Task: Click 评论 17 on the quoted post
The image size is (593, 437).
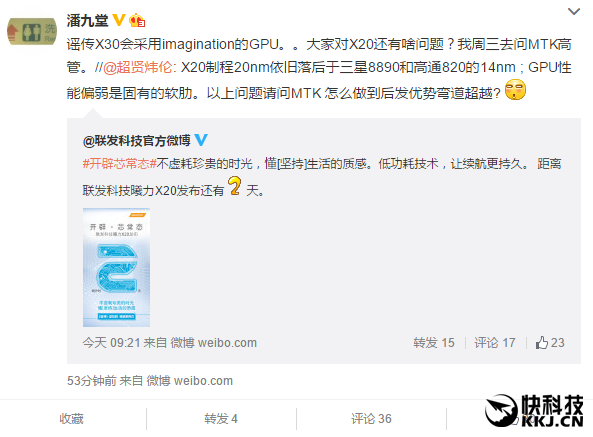Action: pyautogui.click(x=495, y=343)
